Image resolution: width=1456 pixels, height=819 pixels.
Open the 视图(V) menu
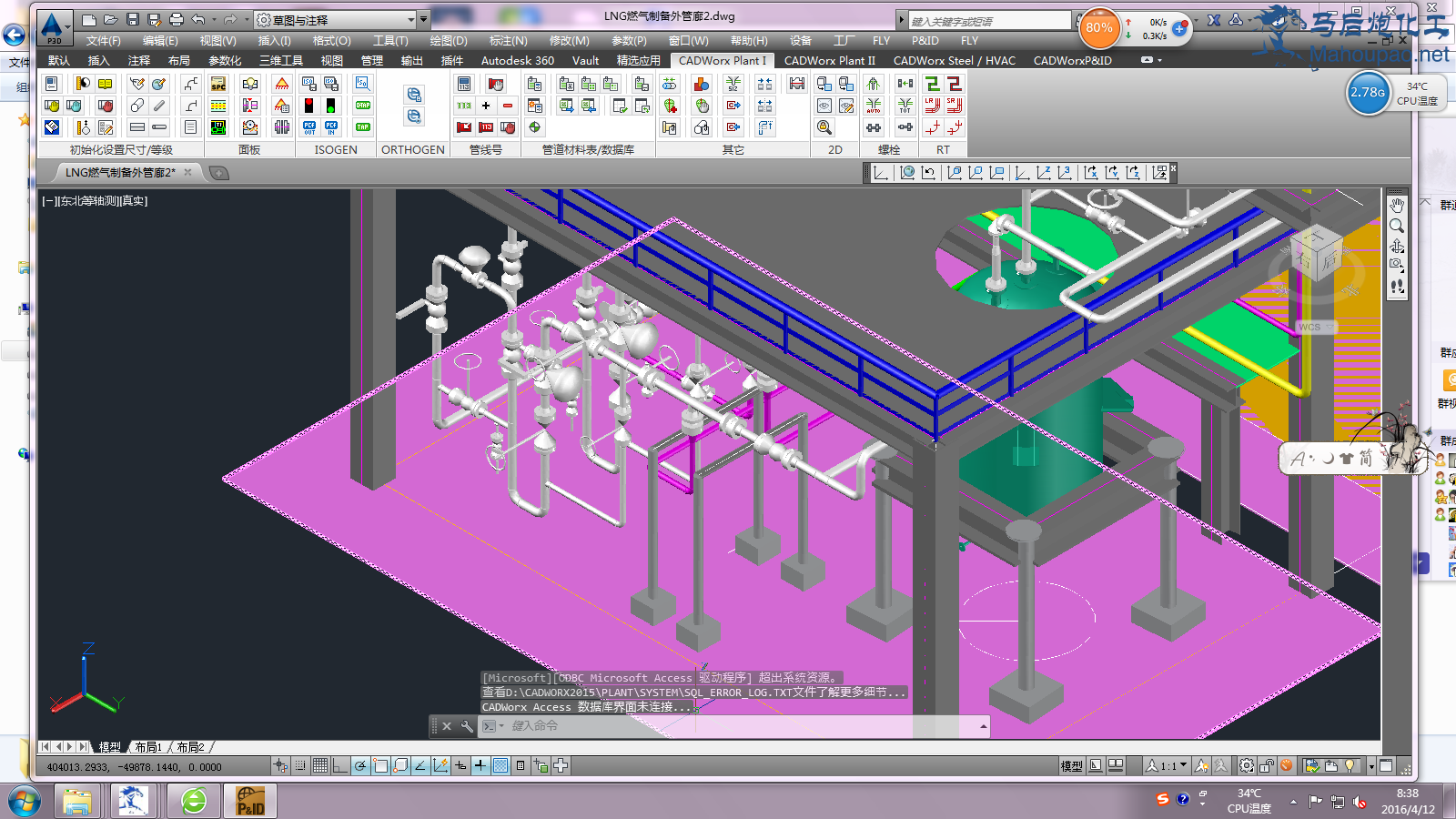[217, 41]
